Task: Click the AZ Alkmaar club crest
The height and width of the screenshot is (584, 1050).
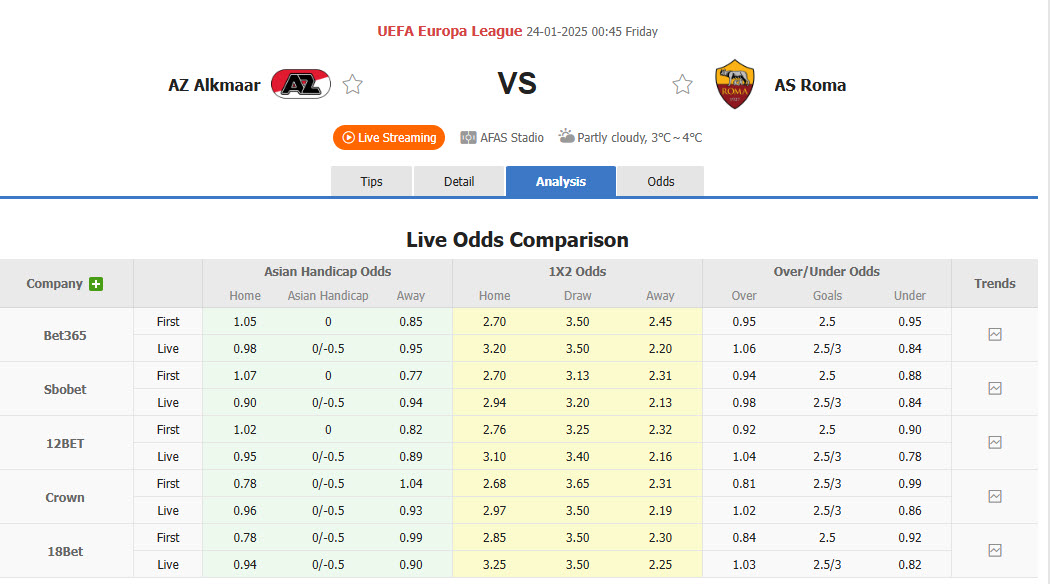Action: click(302, 84)
